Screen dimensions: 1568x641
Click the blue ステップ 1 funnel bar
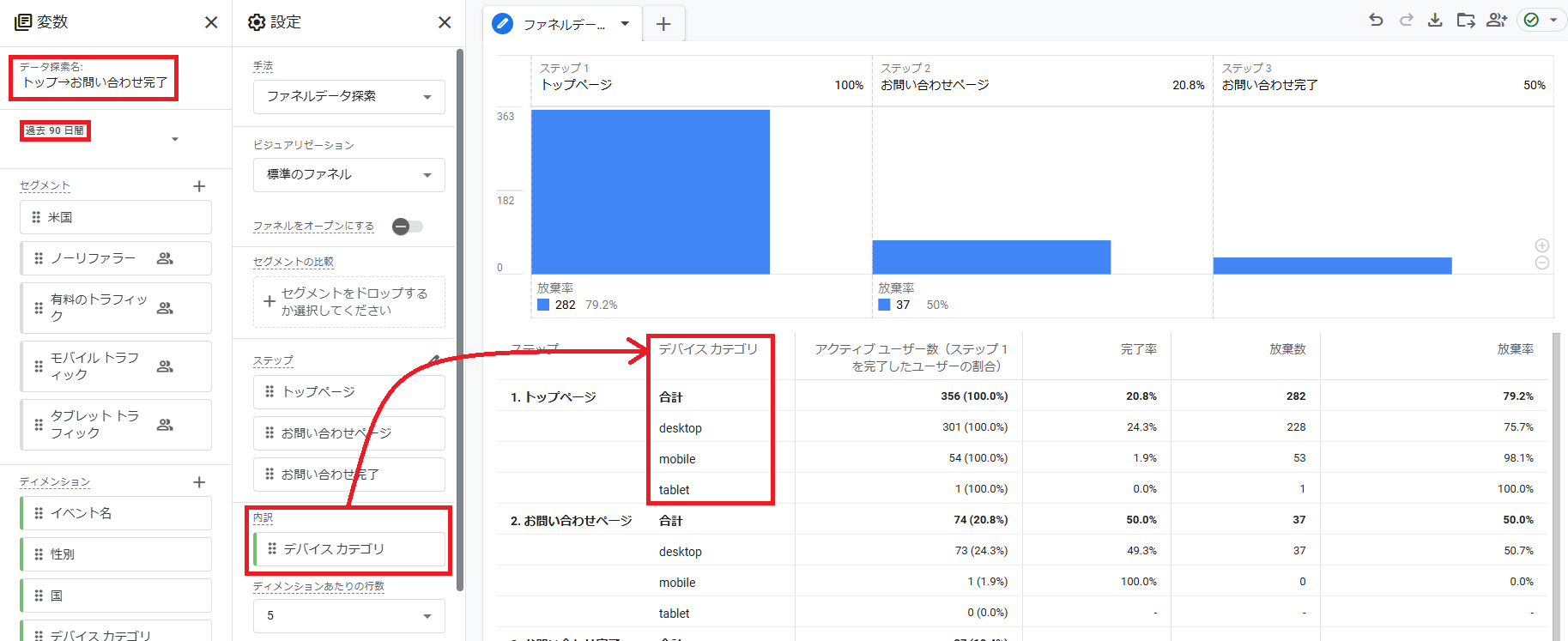pos(650,191)
